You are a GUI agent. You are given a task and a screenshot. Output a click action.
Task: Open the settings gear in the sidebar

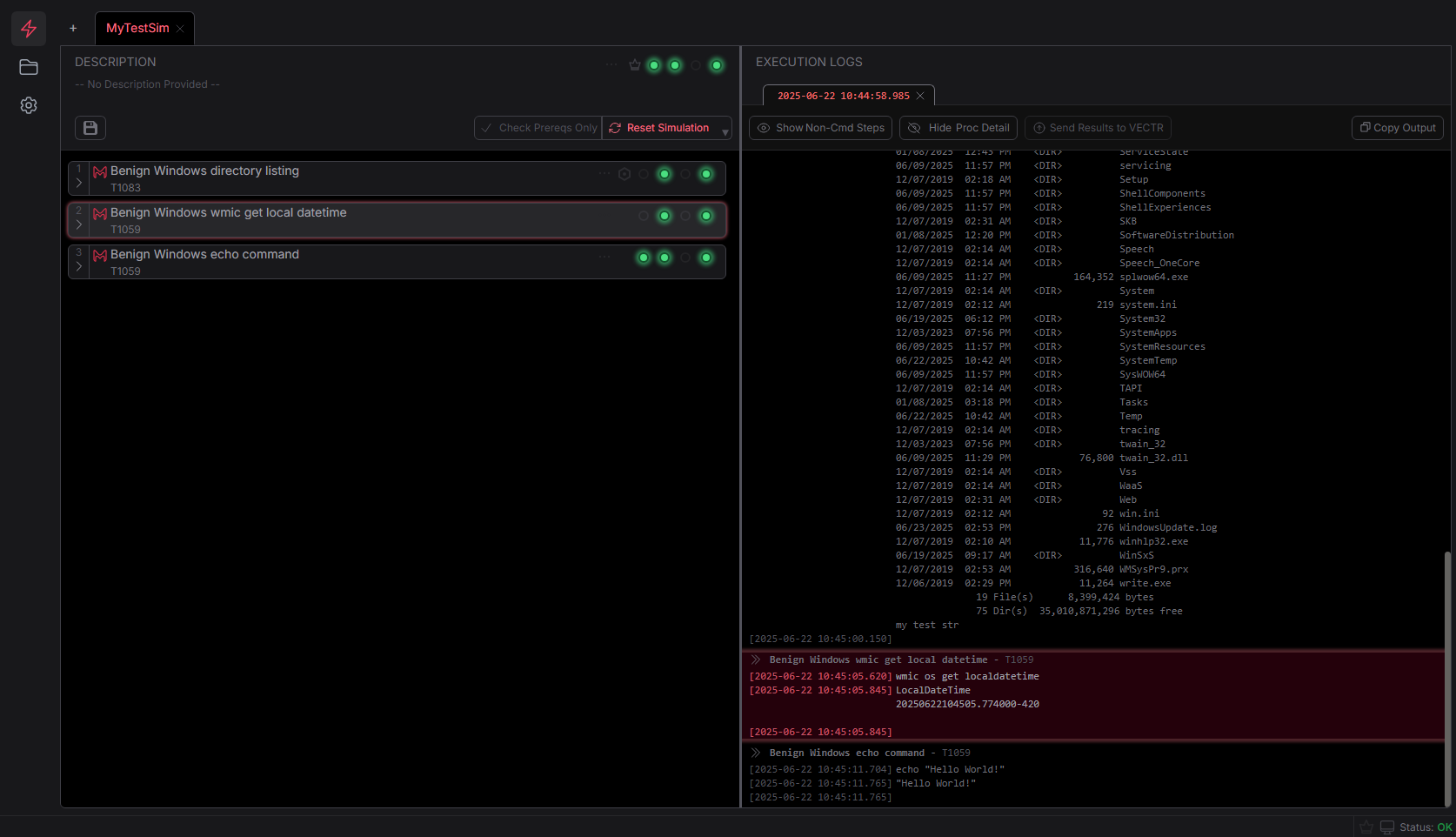[x=29, y=105]
